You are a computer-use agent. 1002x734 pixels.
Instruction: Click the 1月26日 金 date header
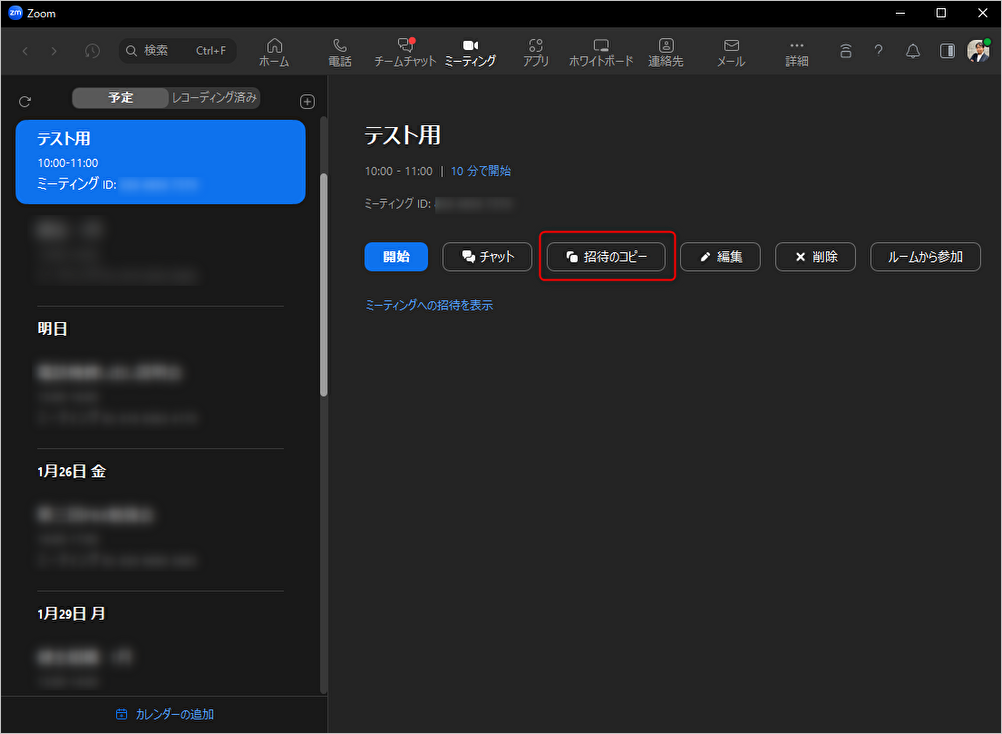click(72, 471)
